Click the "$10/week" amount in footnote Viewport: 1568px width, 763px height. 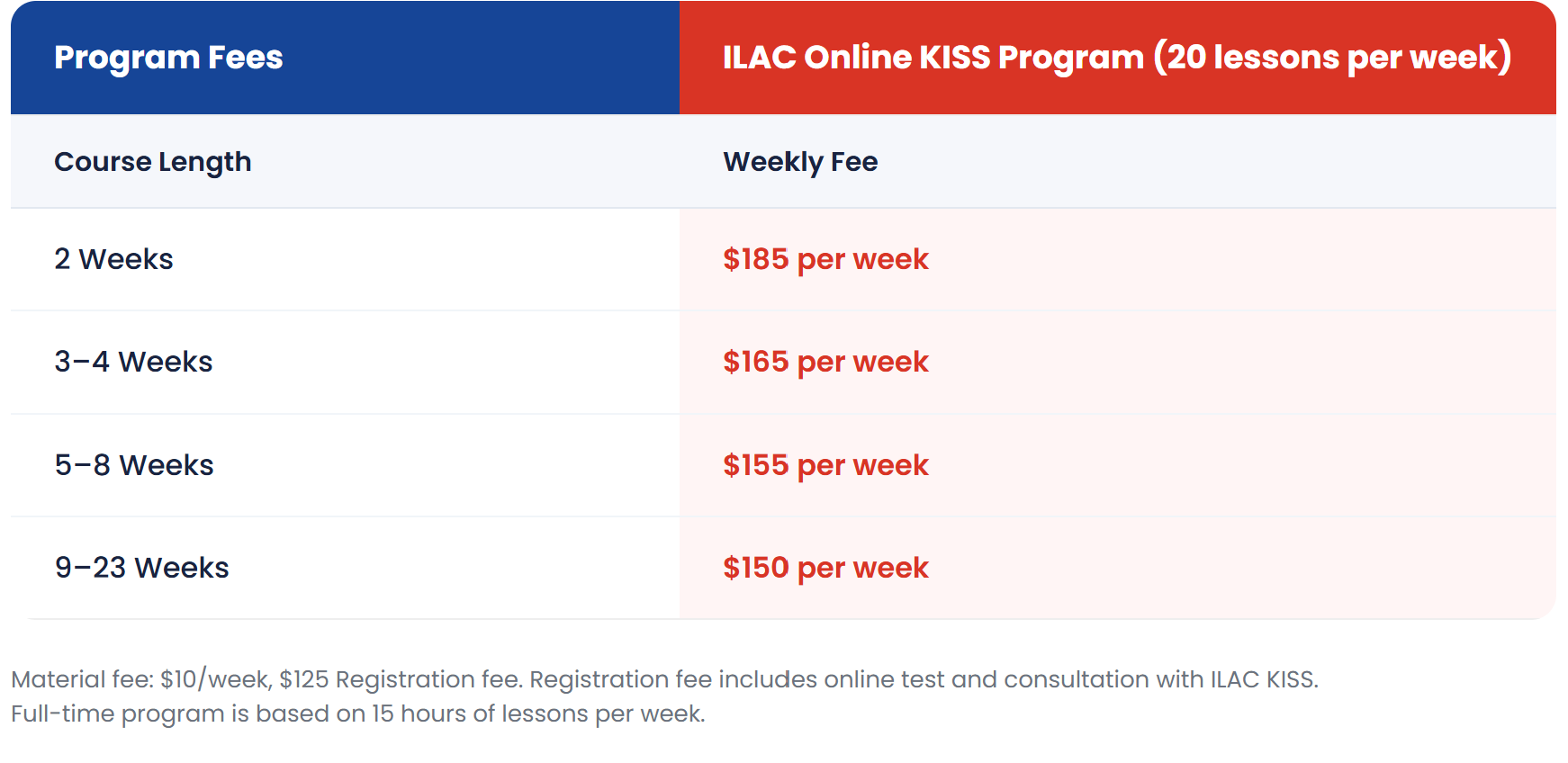[215, 679]
